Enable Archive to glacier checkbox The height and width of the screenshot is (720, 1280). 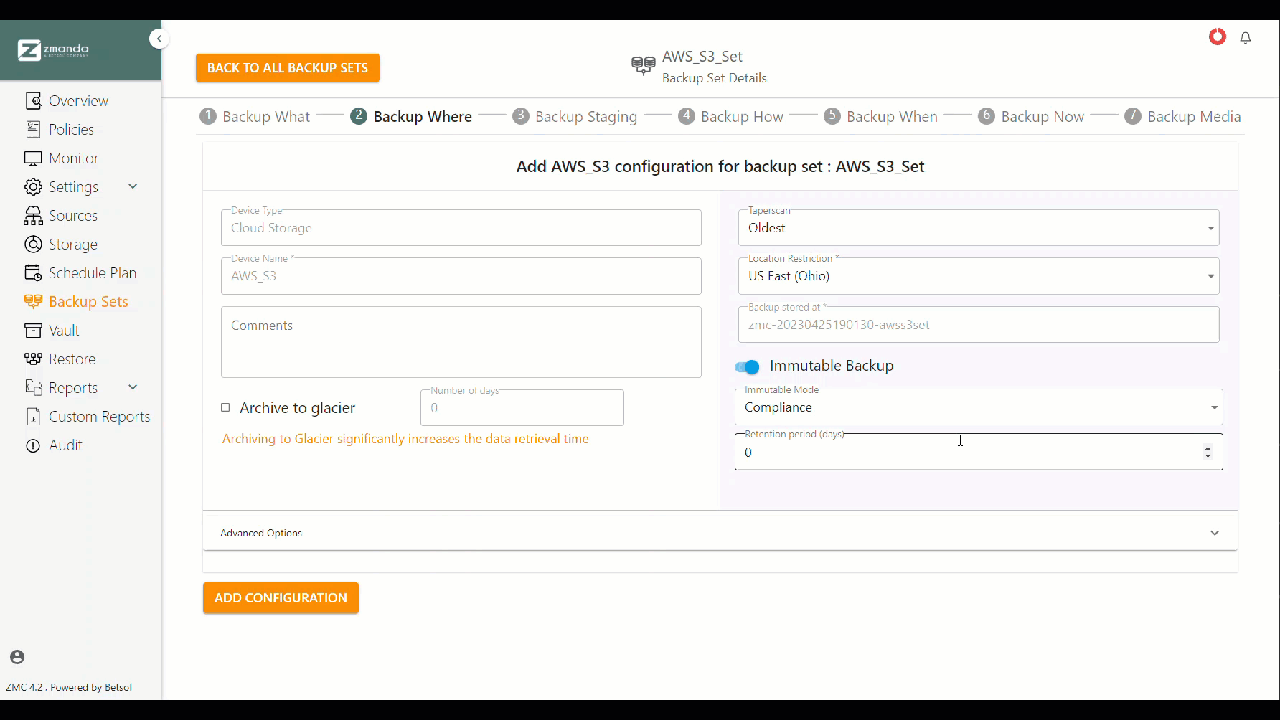point(226,408)
